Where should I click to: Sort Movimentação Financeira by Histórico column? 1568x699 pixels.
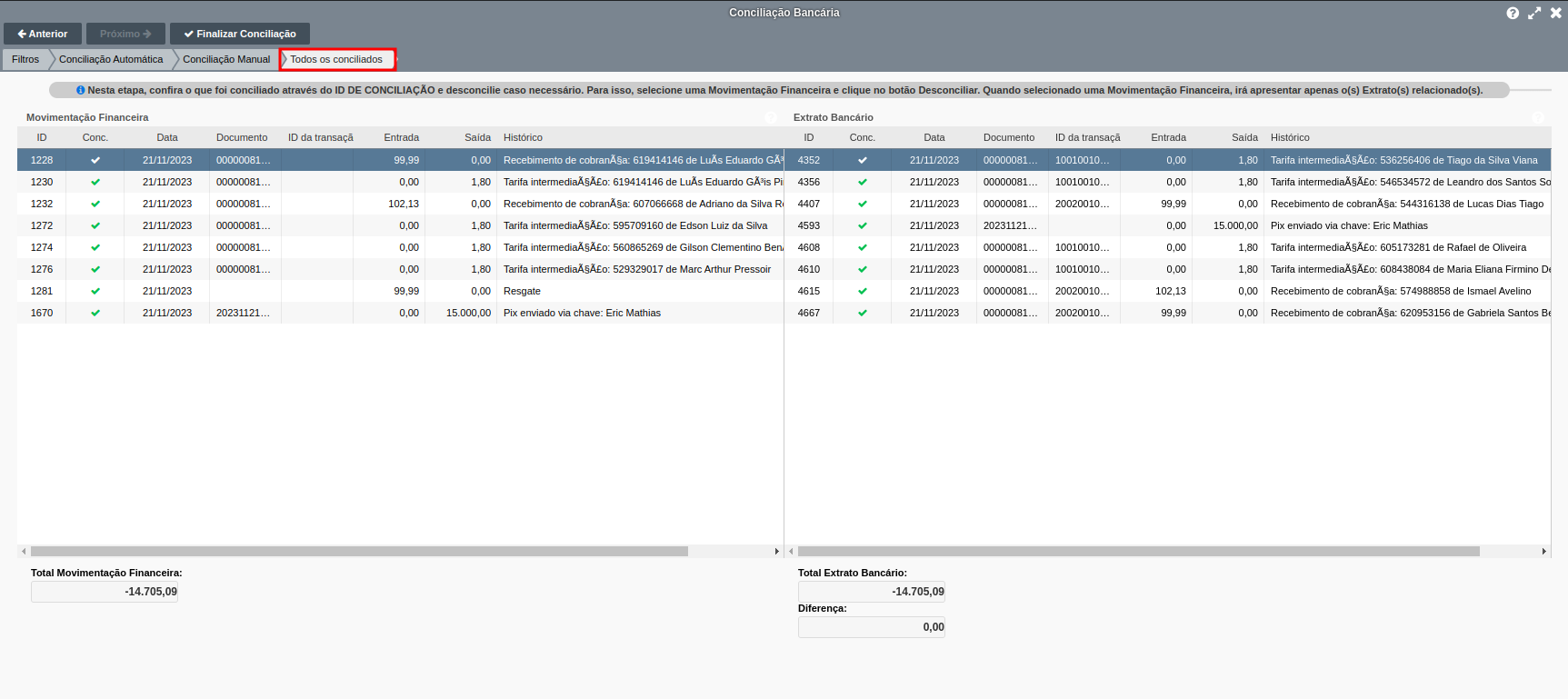tap(640, 137)
